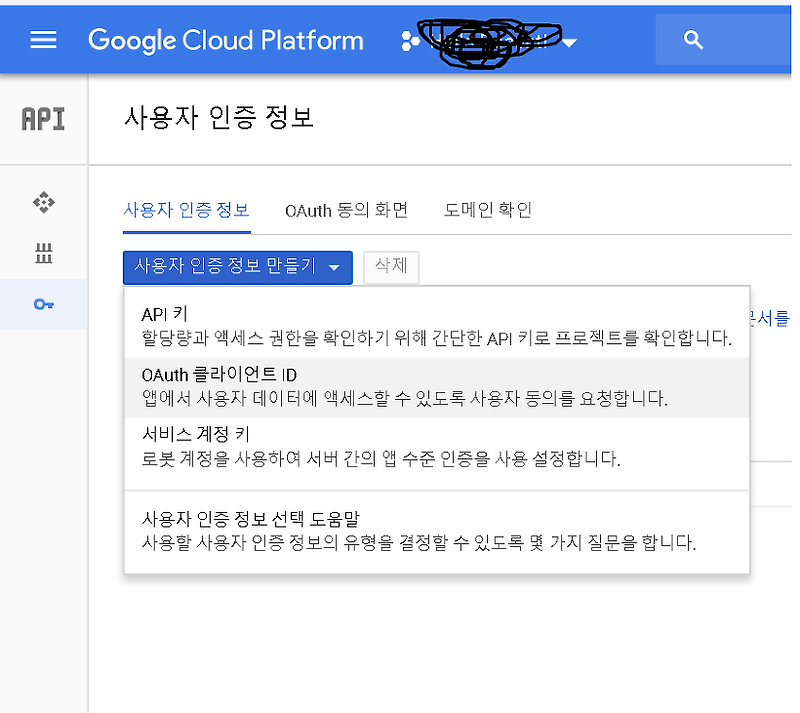This screenshot has height=713, width=800.
Task: Open the hamburger navigation menu
Action: tap(43, 40)
